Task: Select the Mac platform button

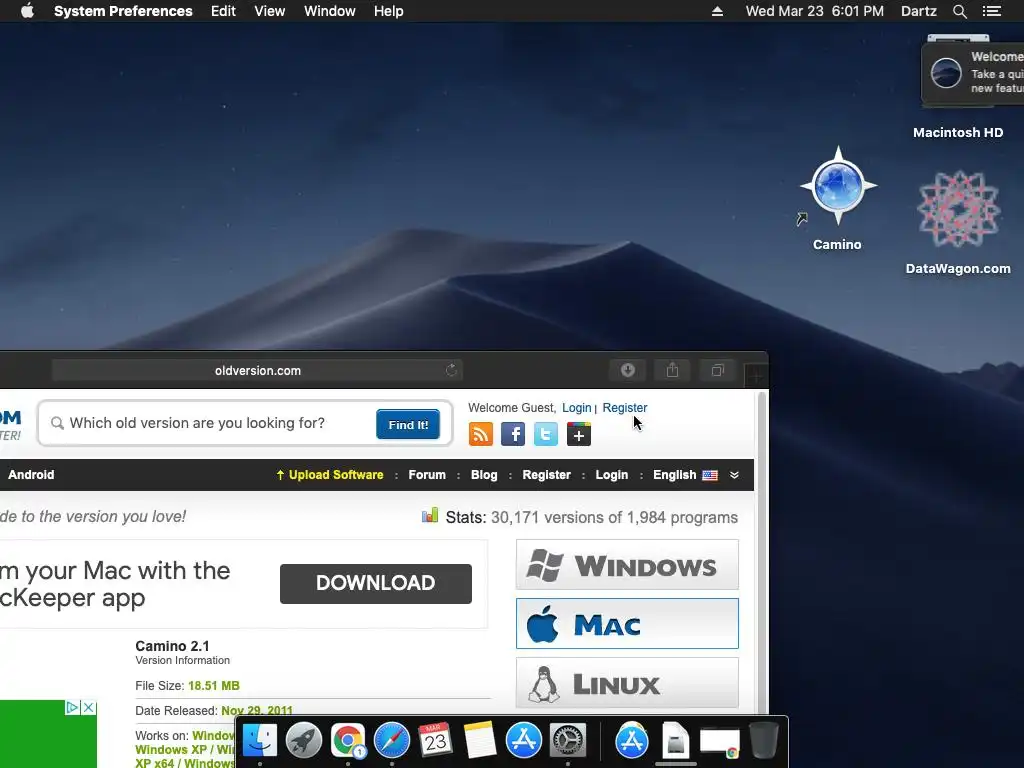Action: pyautogui.click(x=627, y=624)
